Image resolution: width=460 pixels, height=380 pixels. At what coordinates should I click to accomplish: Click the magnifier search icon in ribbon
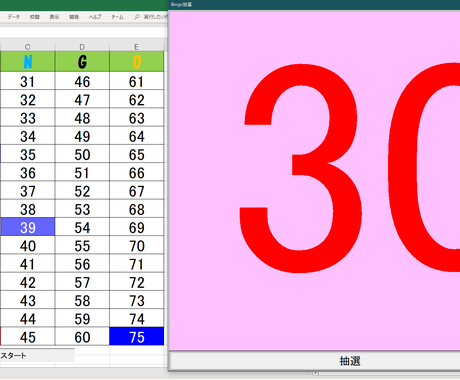click(x=137, y=17)
